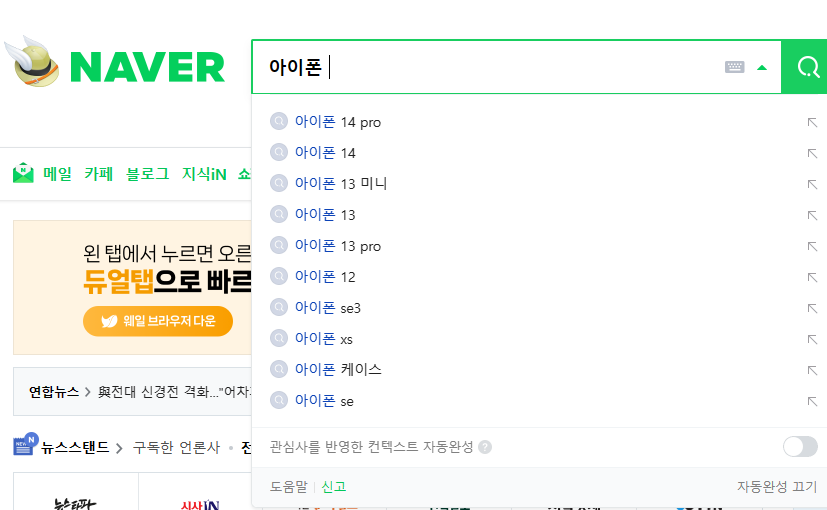Toggle context-based autocomplete switch

[x=800, y=447]
